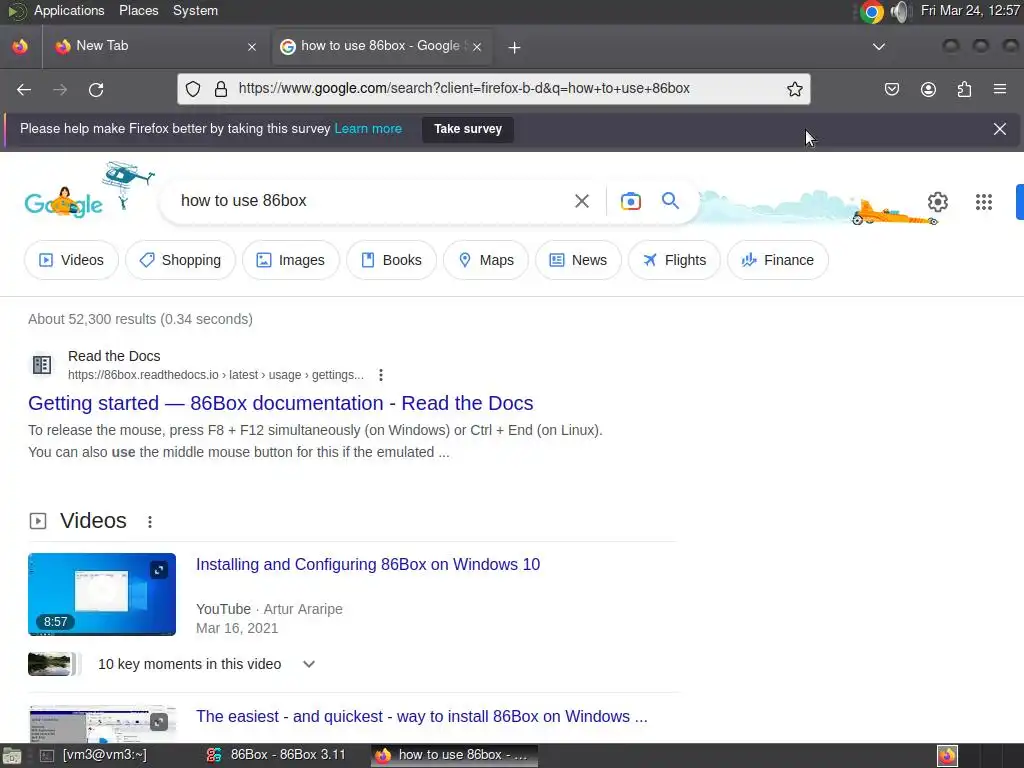This screenshot has width=1024, height=768.
Task: Filter results by News
Action: tap(578, 260)
